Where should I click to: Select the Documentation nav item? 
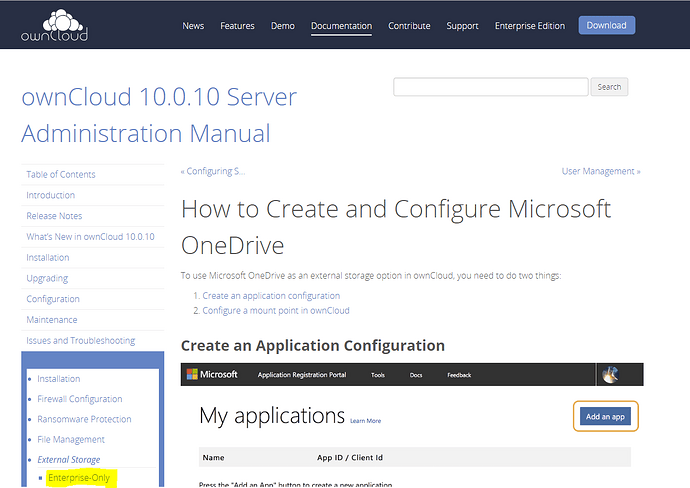341,26
